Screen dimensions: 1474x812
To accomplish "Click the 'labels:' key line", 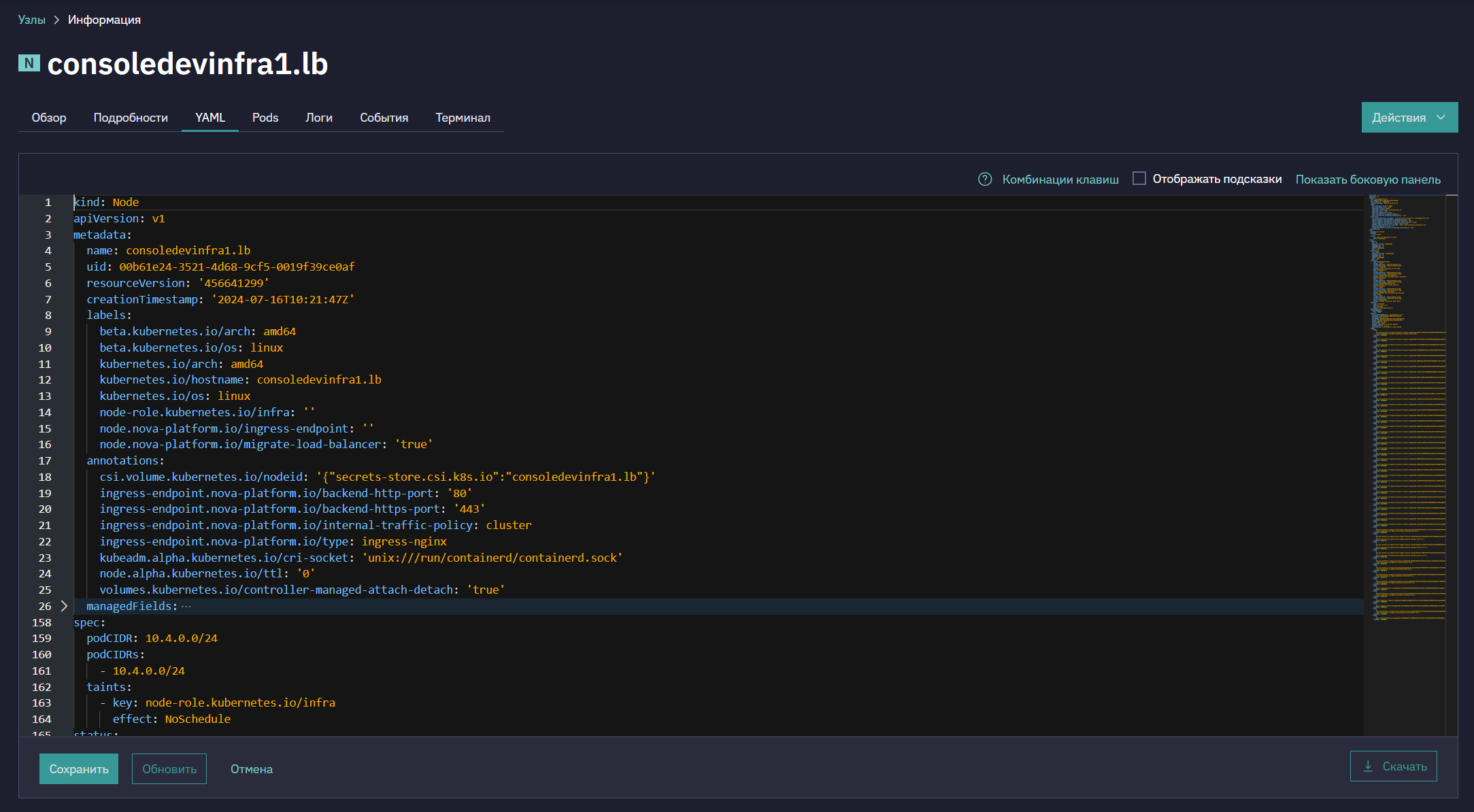I will click(x=109, y=315).
